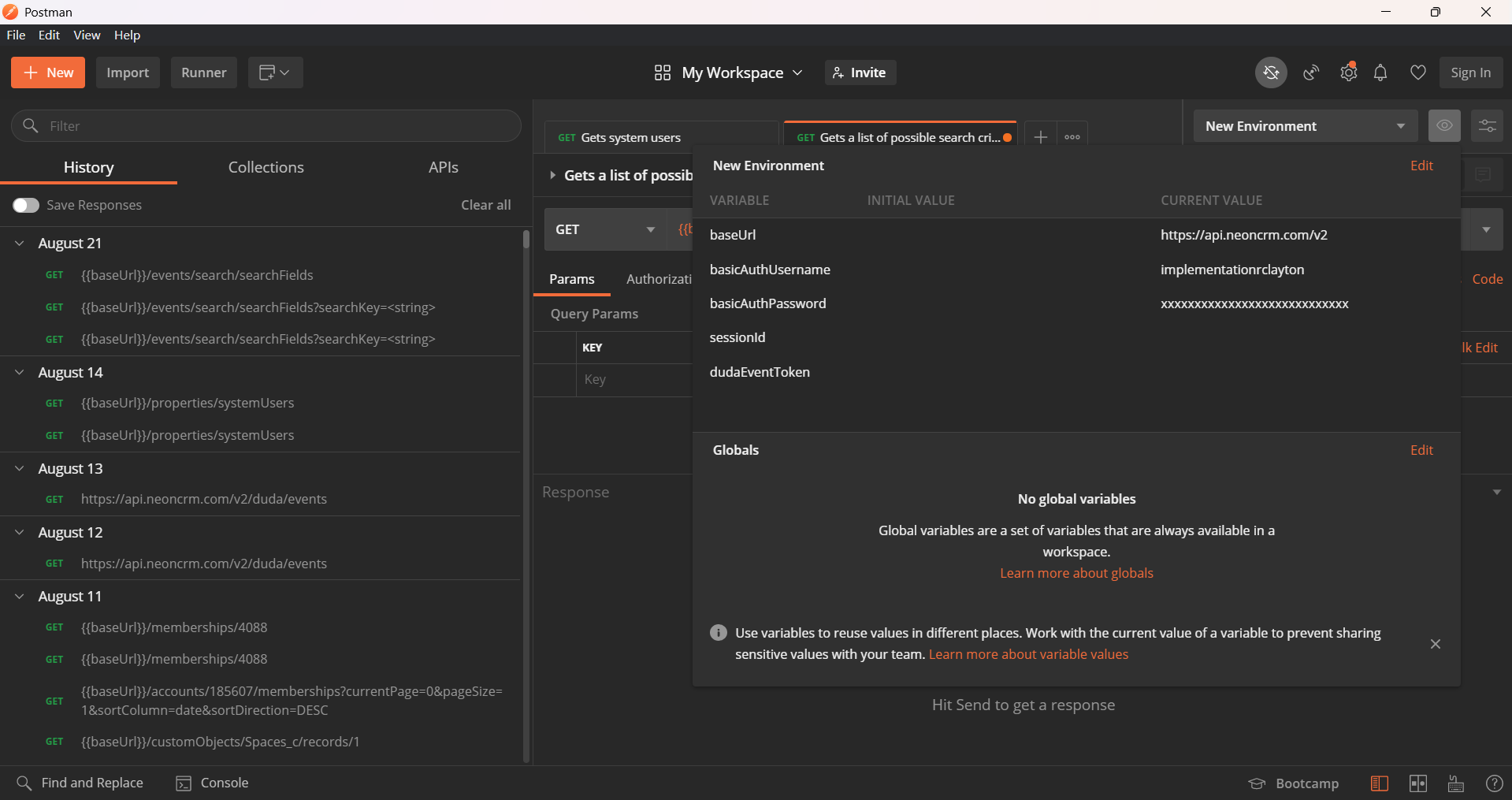Click the Import button

[x=128, y=73]
